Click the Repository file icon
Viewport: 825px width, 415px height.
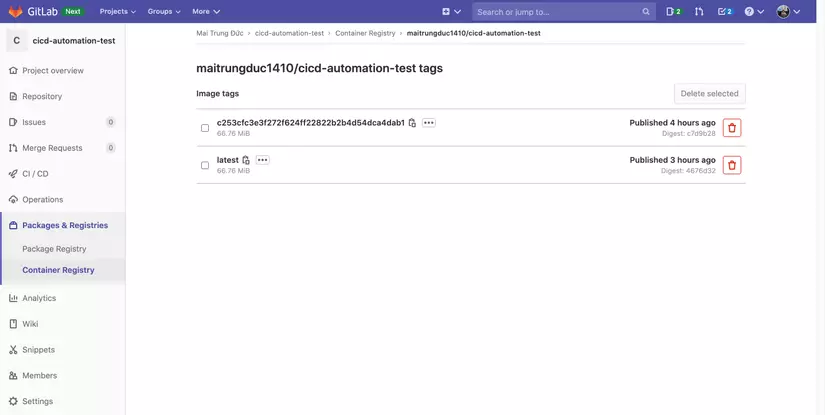pos(13,96)
